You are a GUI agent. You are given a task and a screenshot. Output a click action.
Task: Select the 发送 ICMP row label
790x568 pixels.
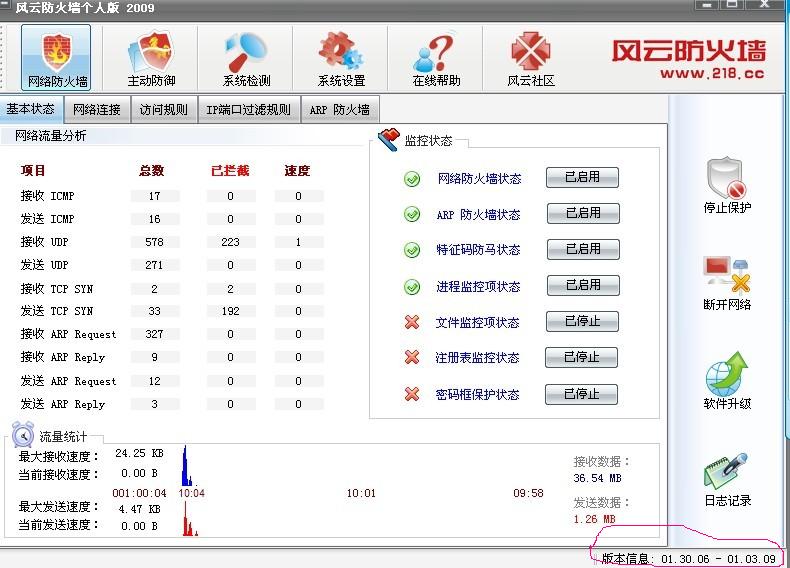click(x=47, y=219)
